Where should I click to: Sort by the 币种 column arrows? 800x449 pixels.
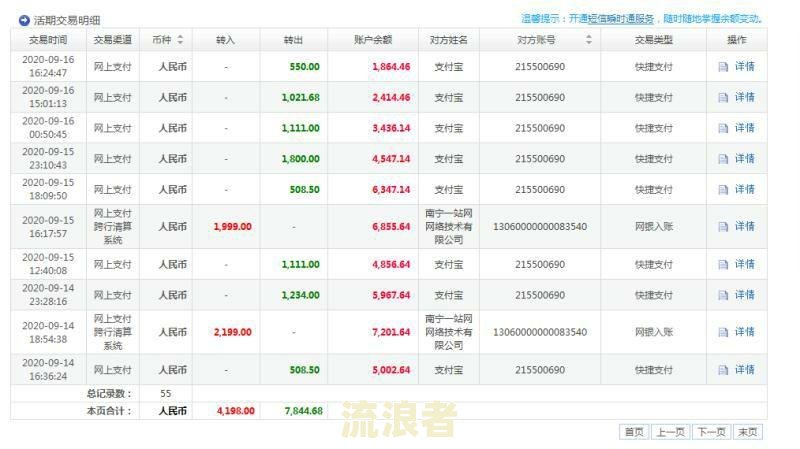(180, 39)
